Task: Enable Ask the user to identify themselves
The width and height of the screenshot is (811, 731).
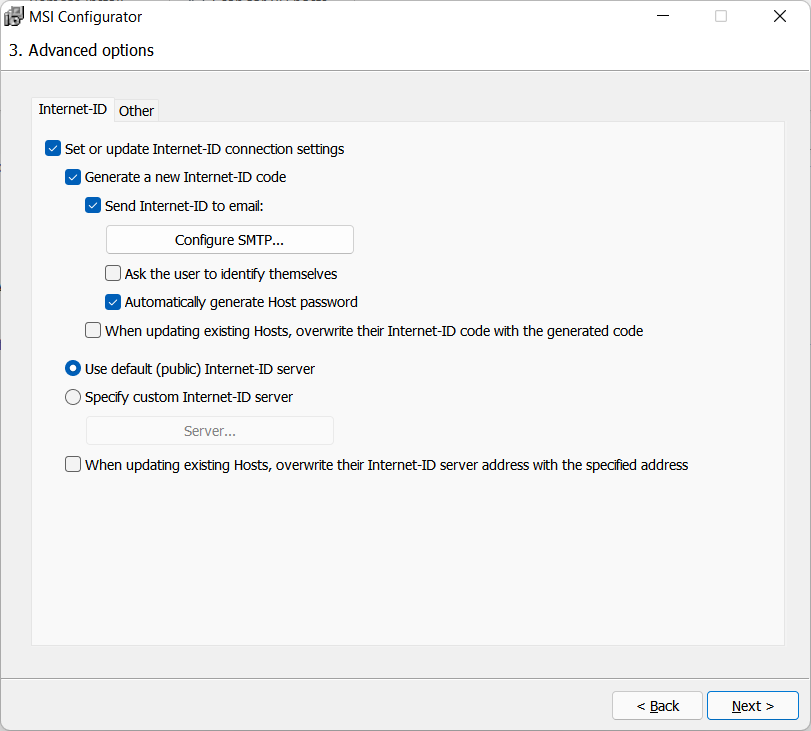Action: (x=113, y=273)
